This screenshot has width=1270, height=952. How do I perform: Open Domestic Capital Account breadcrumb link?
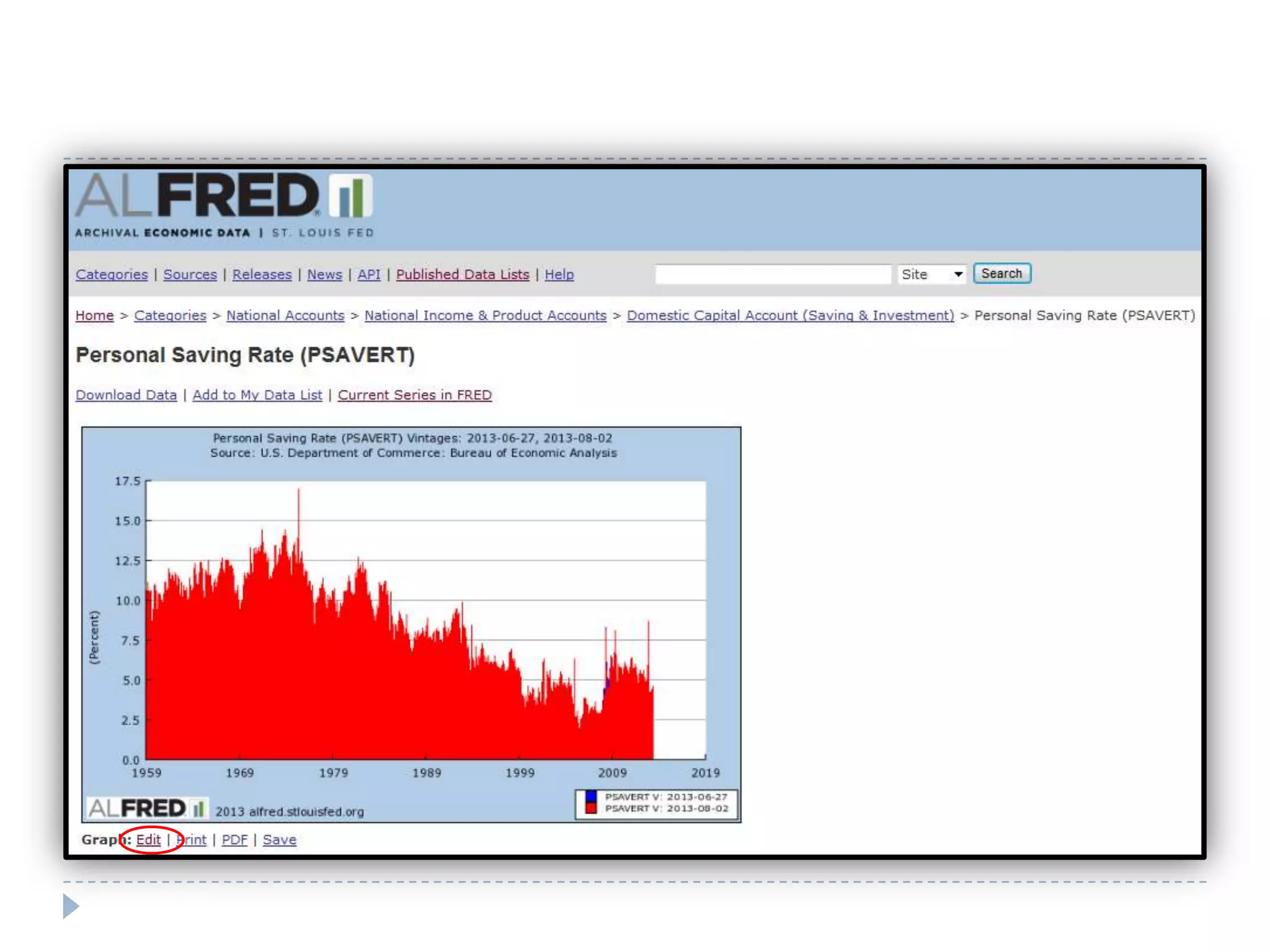pyautogui.click(x=790, y=315)
